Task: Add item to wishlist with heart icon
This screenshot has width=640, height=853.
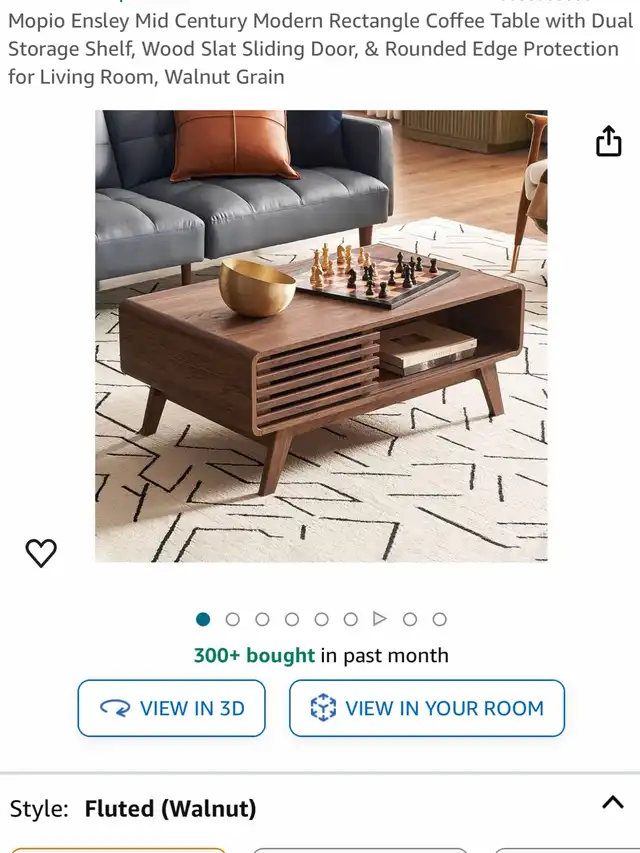Action: click(x=41, y=553)
